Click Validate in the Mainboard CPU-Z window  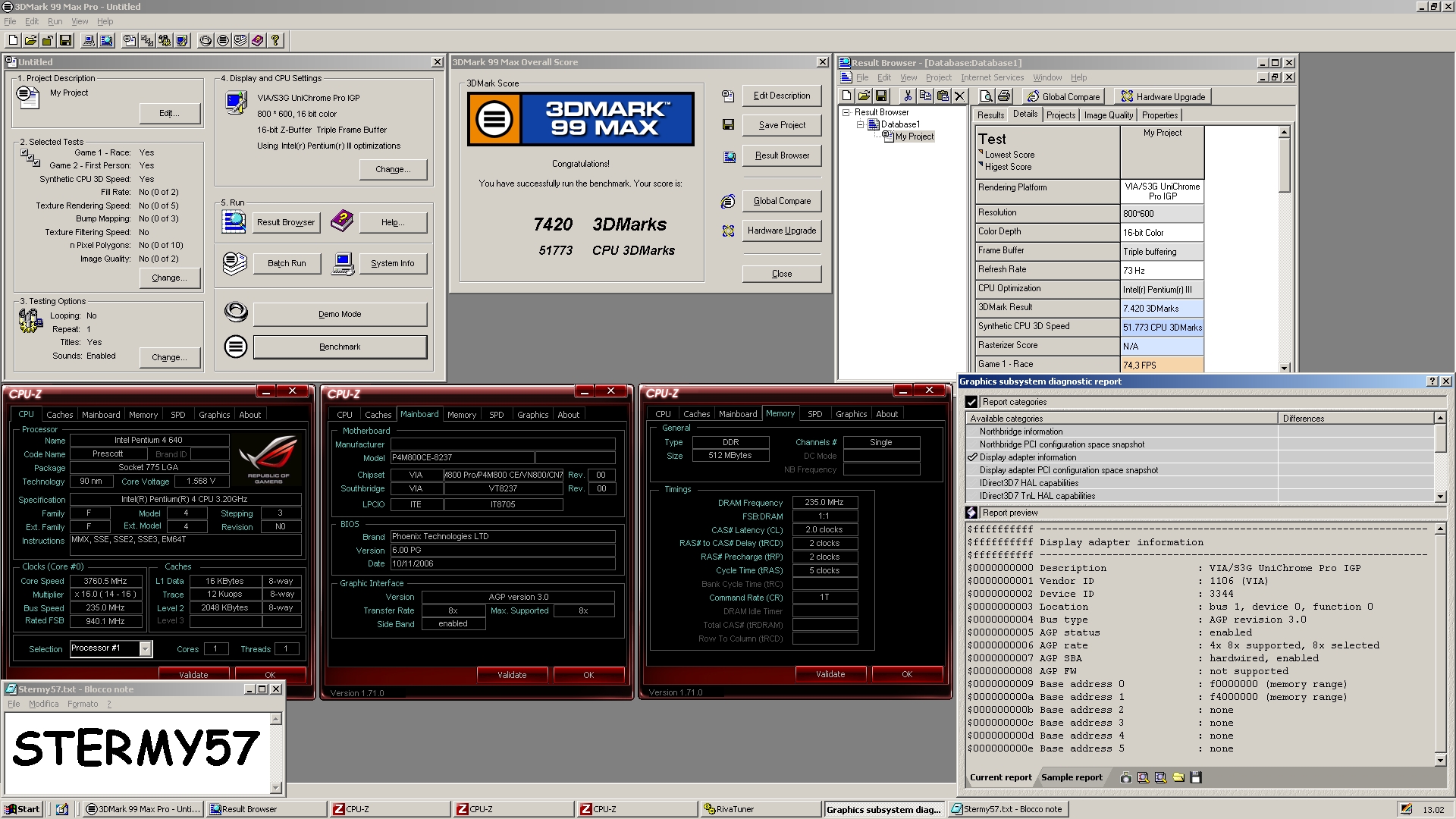tap(512, 674)
